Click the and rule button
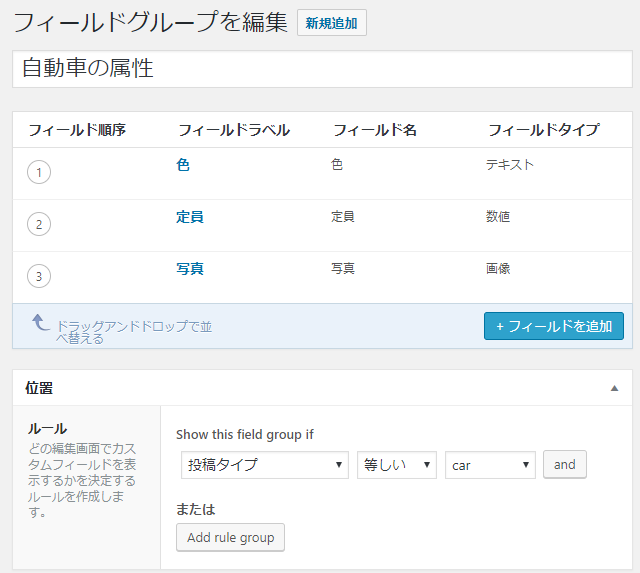The height and width of the screenshot is (573, 640). tap(564, 464)
